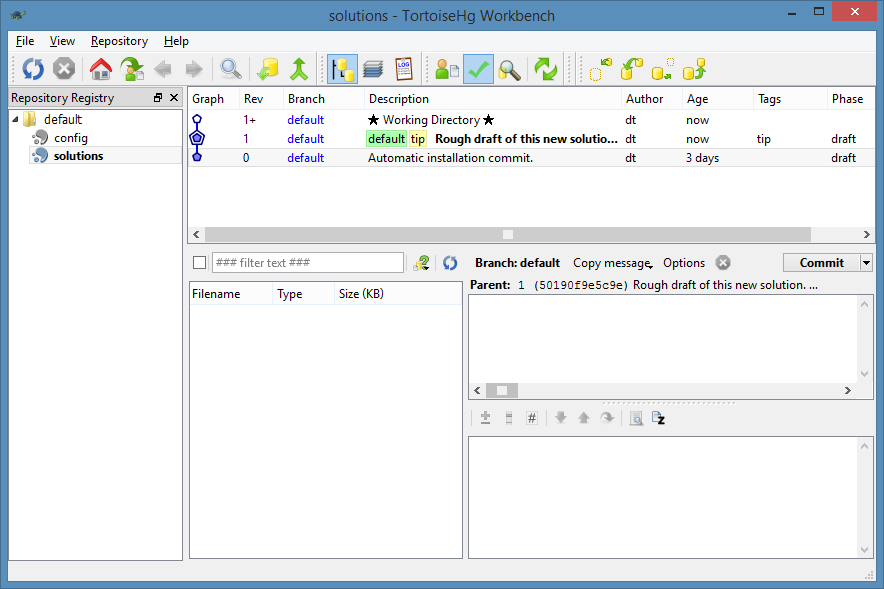
Task: Select the Rough draft revision 1 row
Action: 531,139
